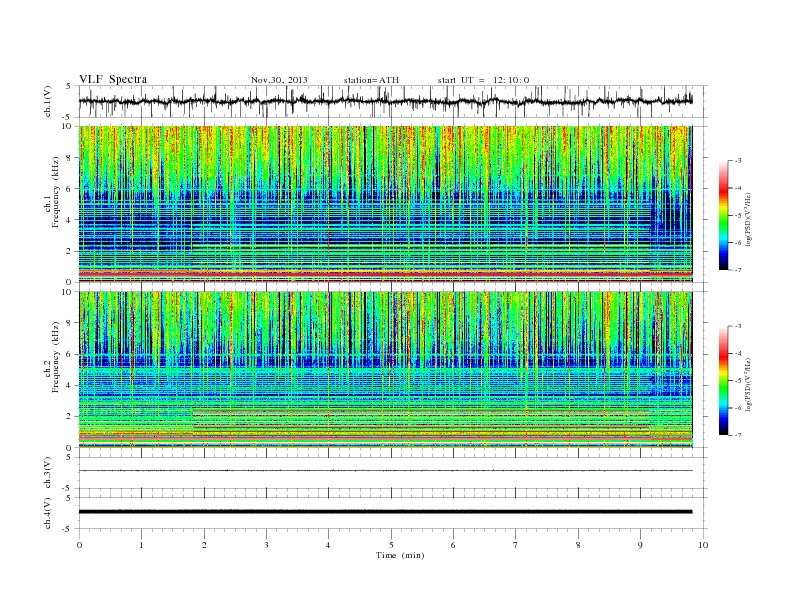Click the "6" kHz tick of ch.1 spectrogram
792x612 pixels.
[x=69, y=188]
